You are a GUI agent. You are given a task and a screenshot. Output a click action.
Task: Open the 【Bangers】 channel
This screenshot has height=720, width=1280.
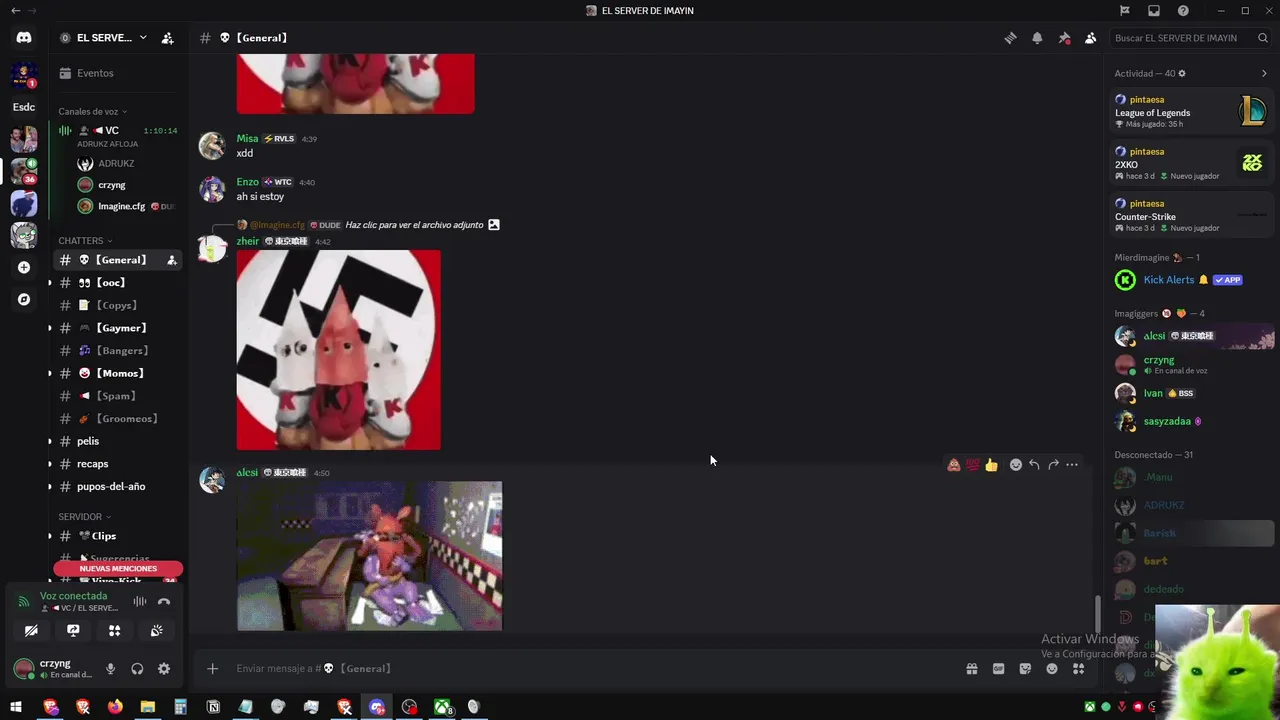coord(118,351)
